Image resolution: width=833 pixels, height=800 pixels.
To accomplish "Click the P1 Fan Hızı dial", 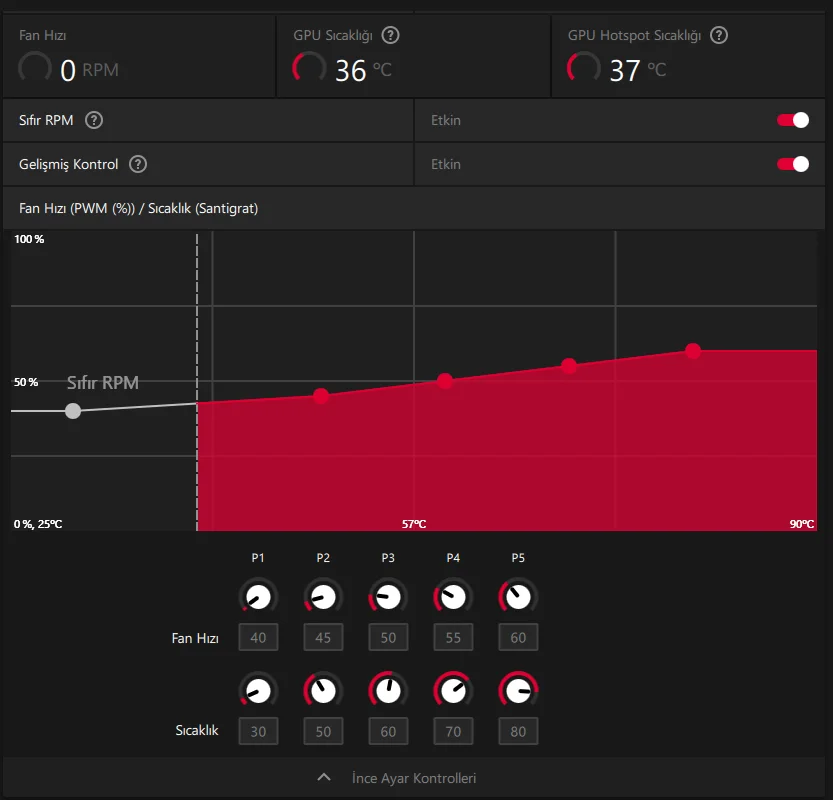I will pos(258,597).
